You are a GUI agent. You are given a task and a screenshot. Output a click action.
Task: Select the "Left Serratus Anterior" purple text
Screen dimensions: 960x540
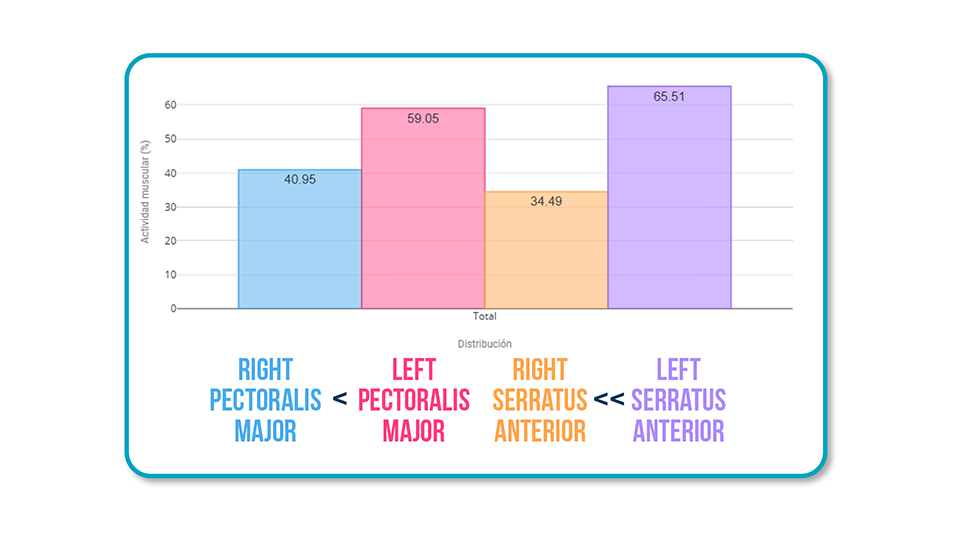tap(678, 400)
